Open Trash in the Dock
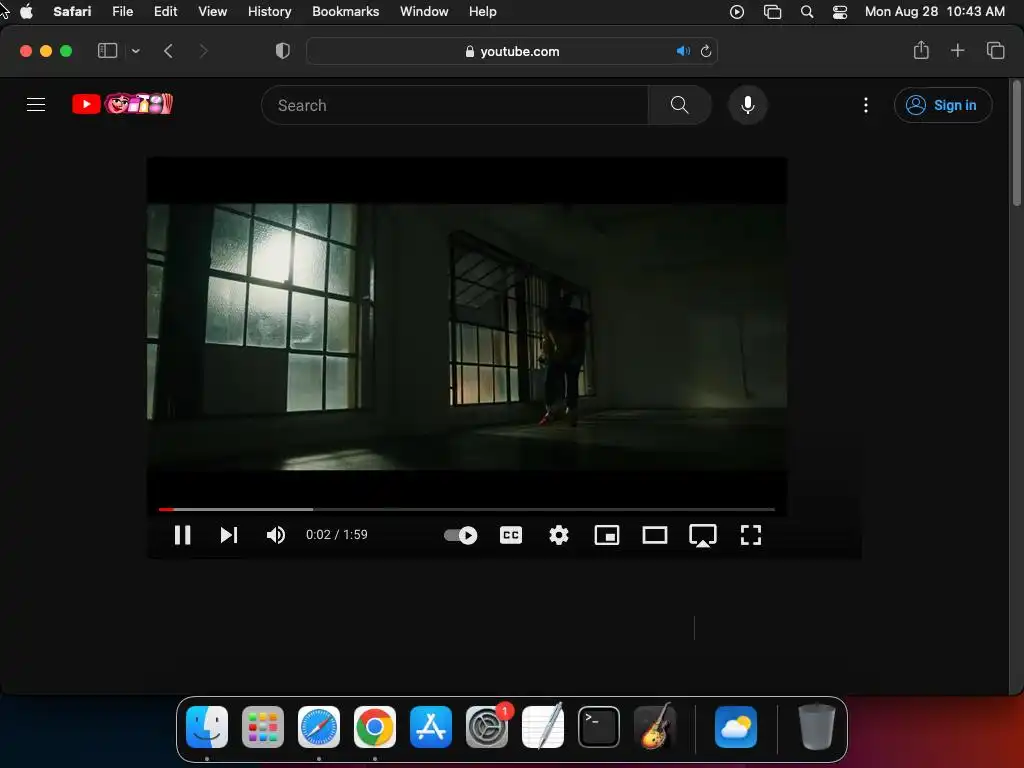 816,727
